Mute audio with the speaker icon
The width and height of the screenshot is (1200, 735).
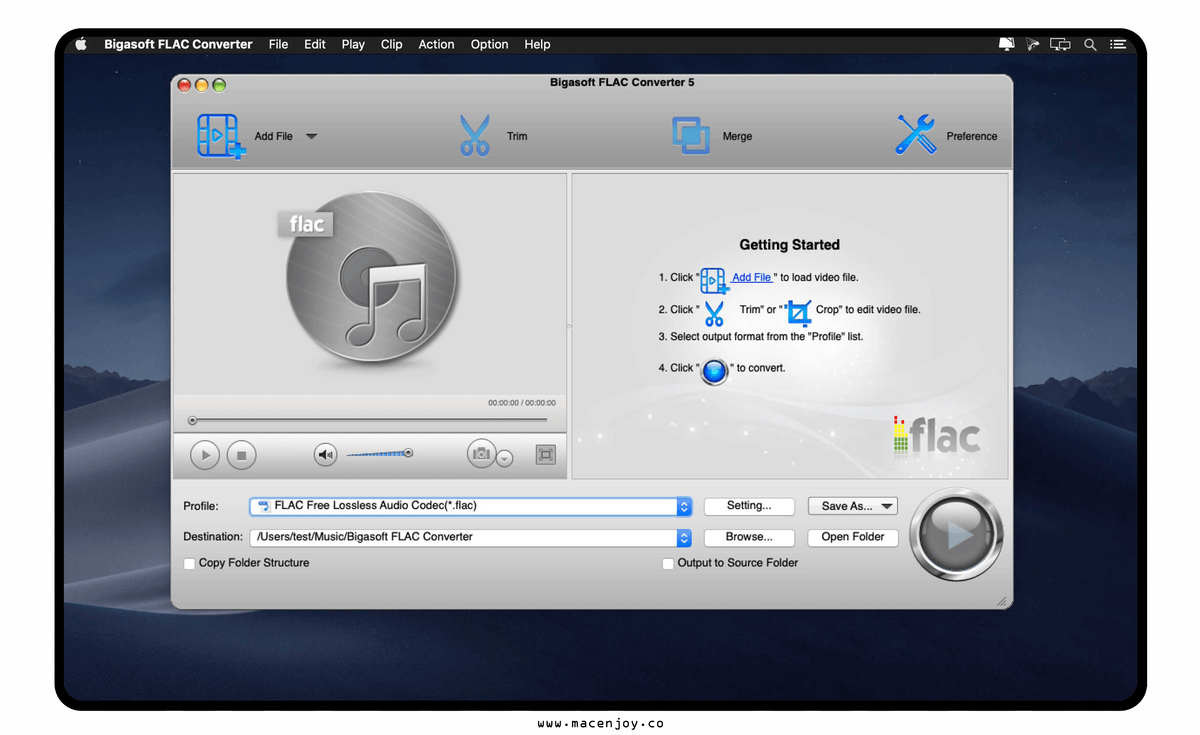(x=326, y=455)
